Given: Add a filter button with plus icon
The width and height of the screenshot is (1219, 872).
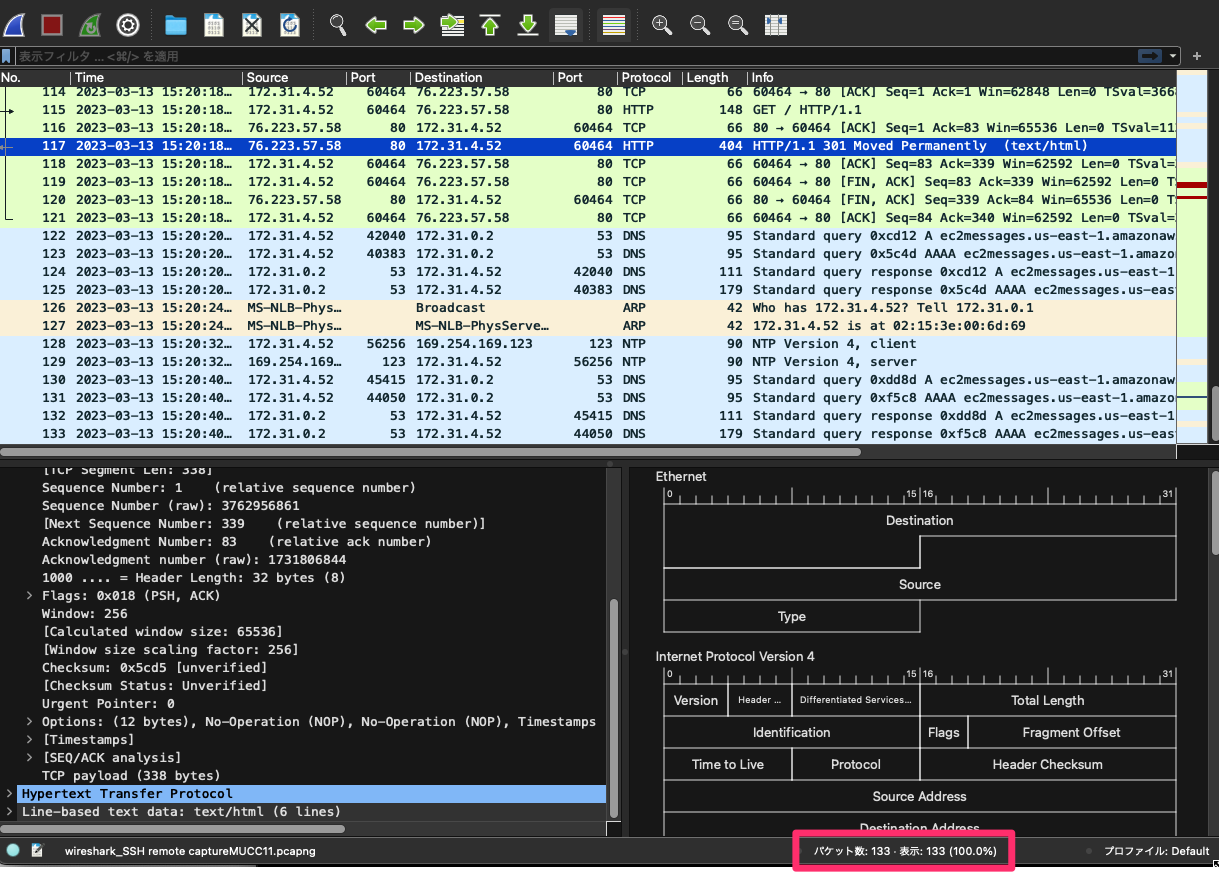Looking at the screenshot, I should pos(1198,56).
